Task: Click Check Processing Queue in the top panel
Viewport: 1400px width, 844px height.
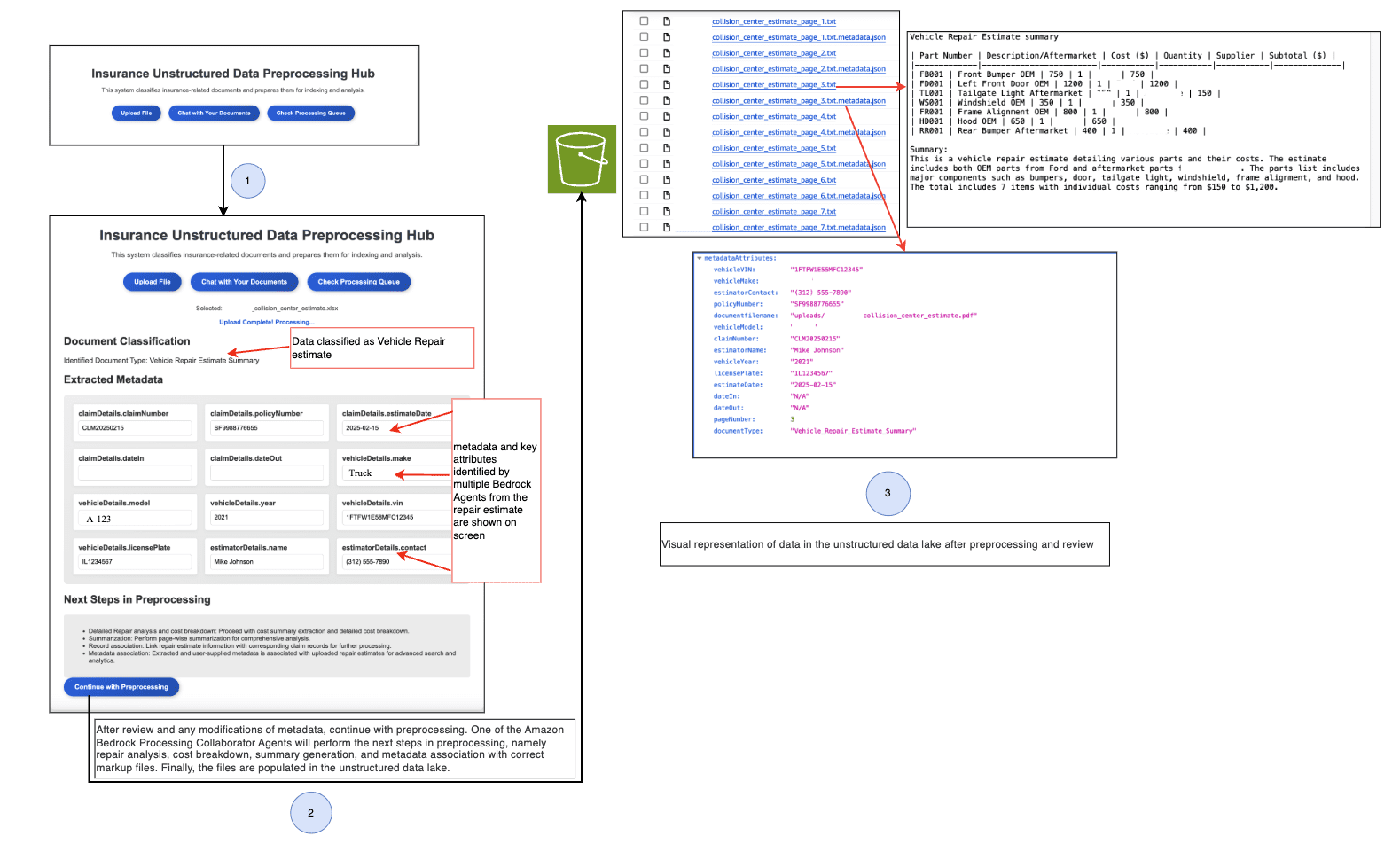Action: click(310, 113)
